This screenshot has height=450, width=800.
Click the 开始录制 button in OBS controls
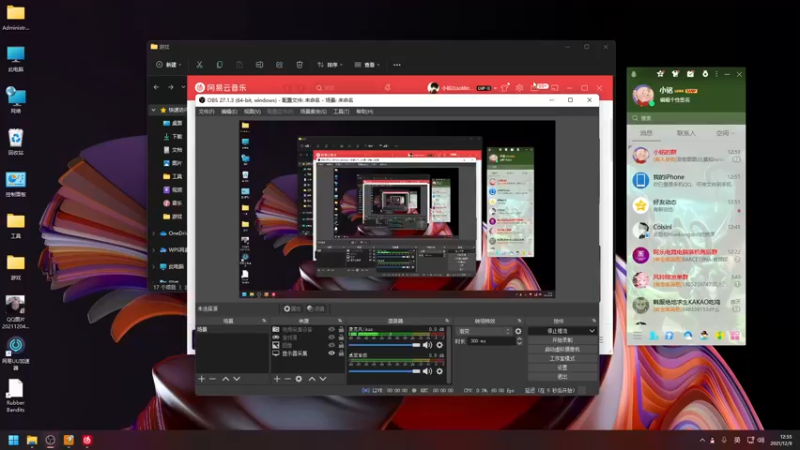(x=562, y=340)
